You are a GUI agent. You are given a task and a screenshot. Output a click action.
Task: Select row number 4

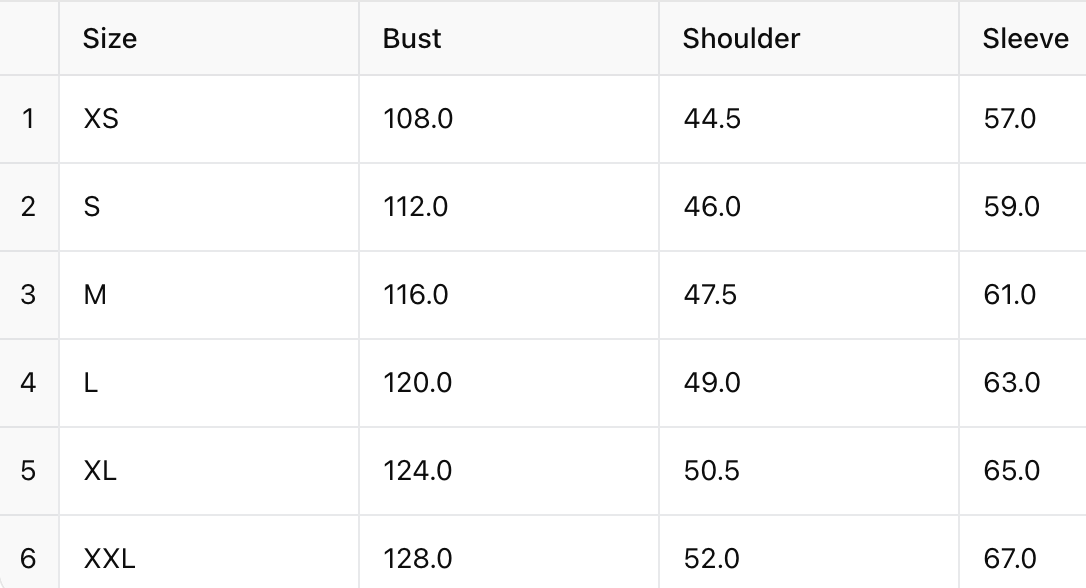[28, 383]
